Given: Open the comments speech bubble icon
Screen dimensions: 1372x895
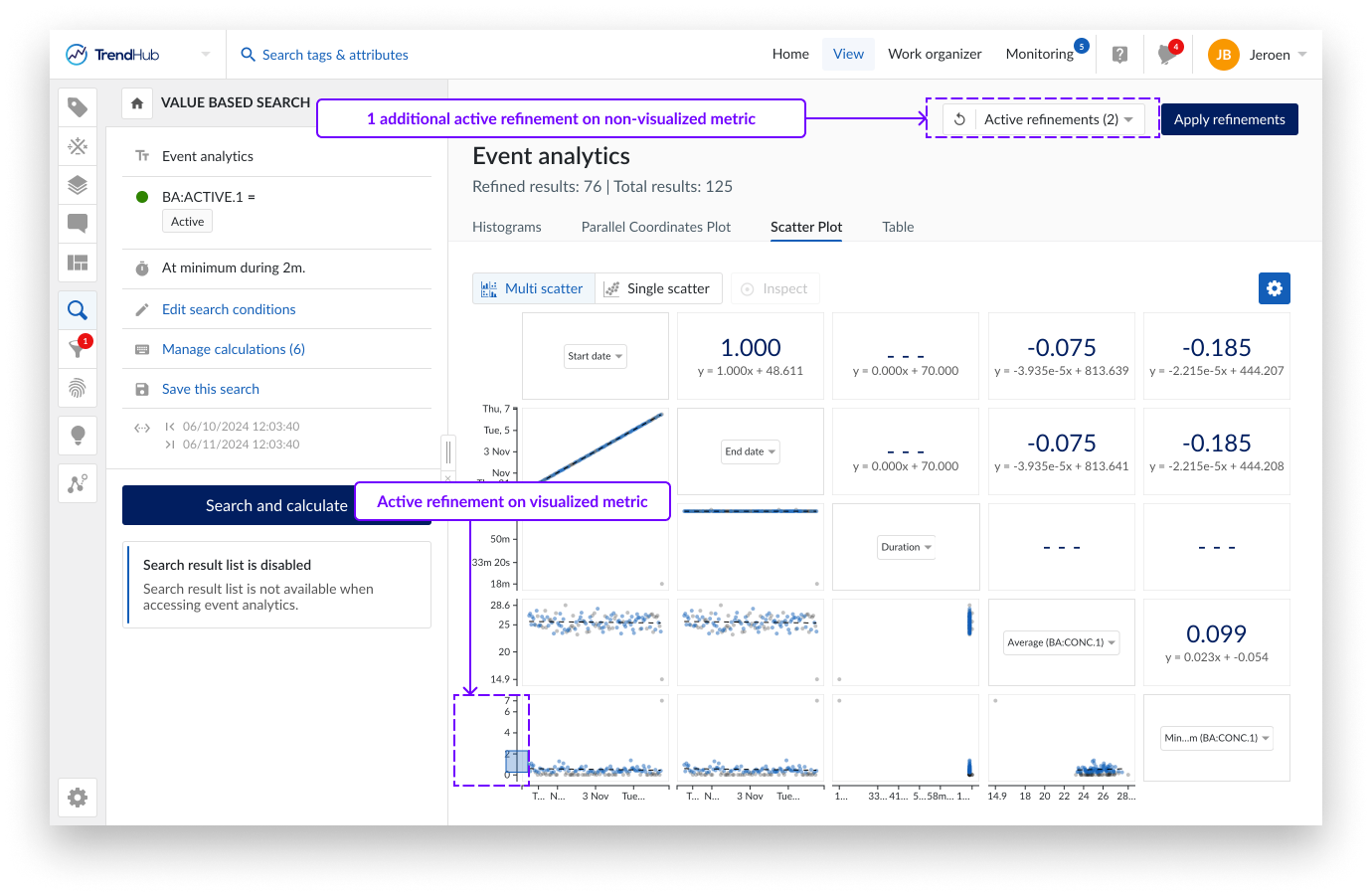Looking at the screenshot, I should 78,223.
